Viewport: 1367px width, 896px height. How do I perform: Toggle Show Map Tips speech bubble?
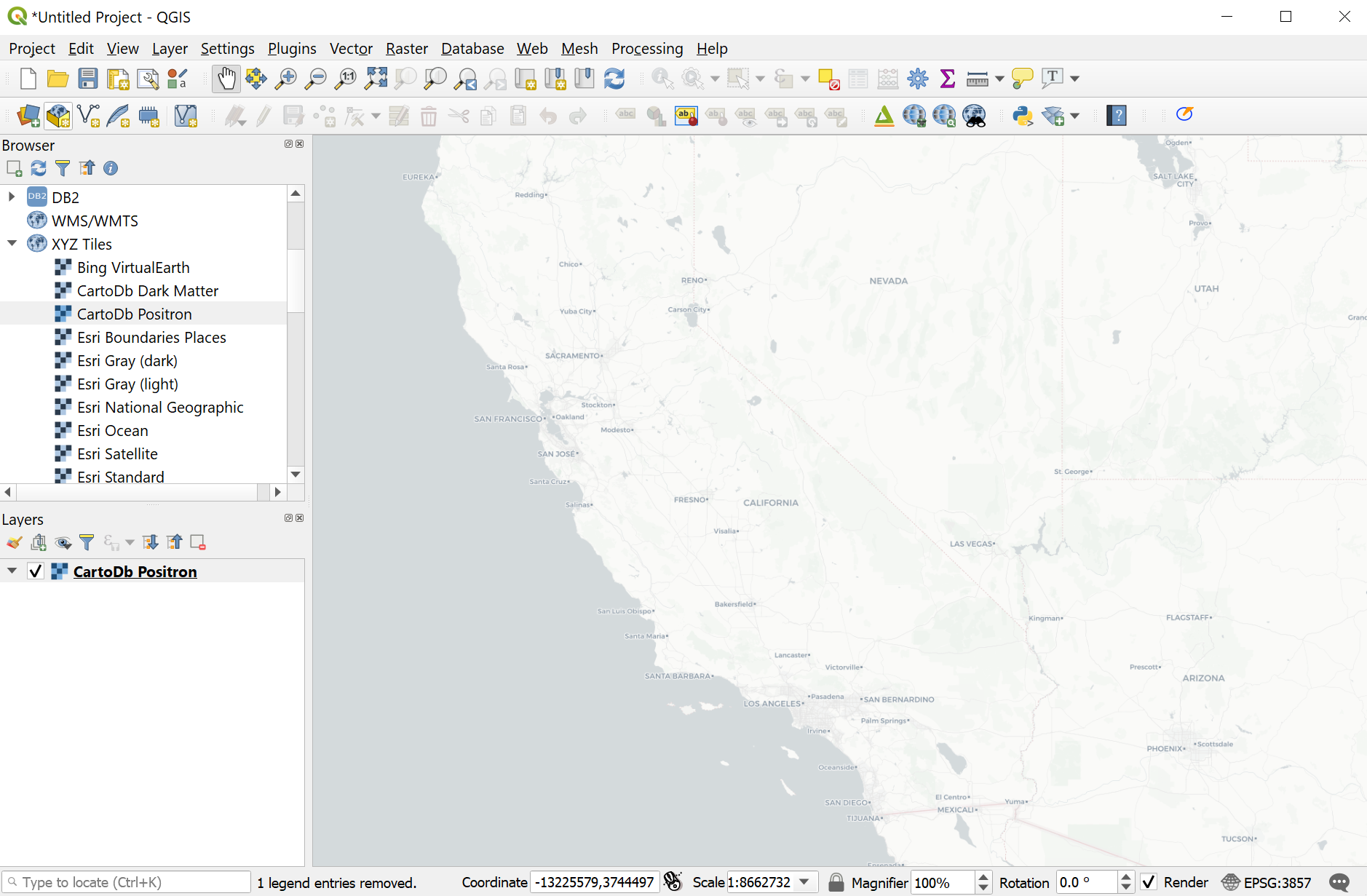click(1022, 79)
